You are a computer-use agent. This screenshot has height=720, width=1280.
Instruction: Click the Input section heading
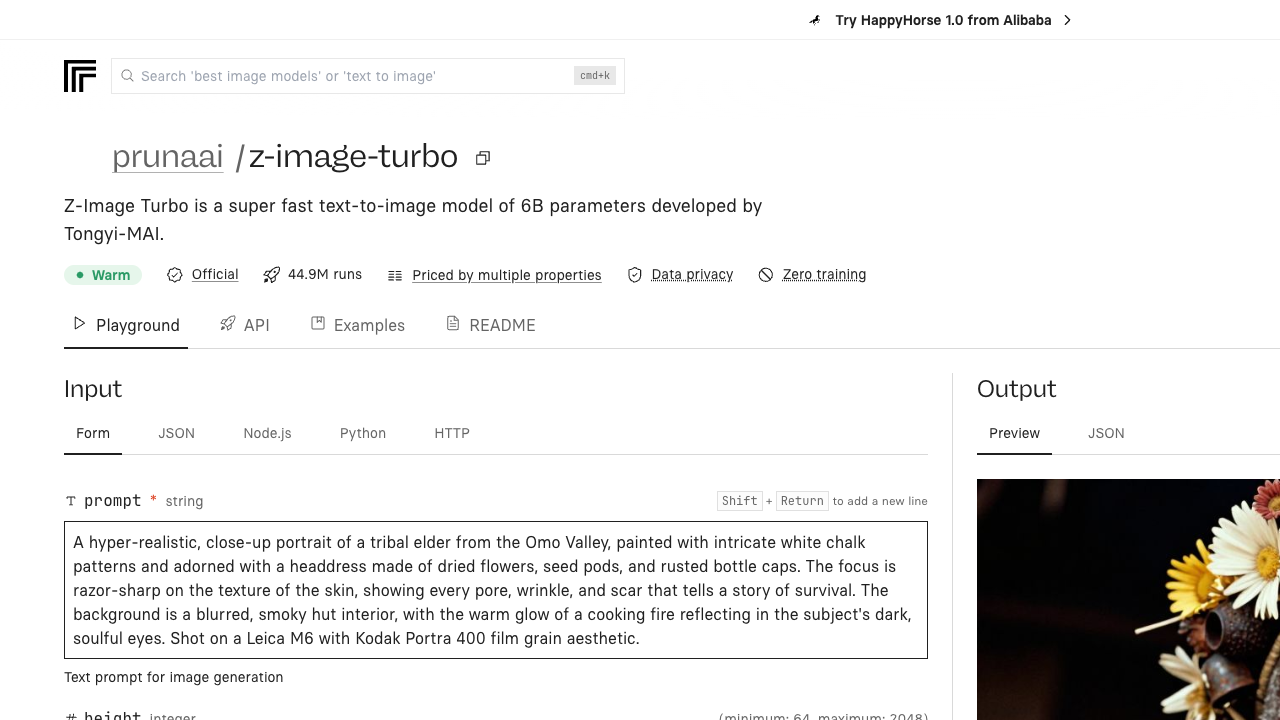click(x=93, y=389)
